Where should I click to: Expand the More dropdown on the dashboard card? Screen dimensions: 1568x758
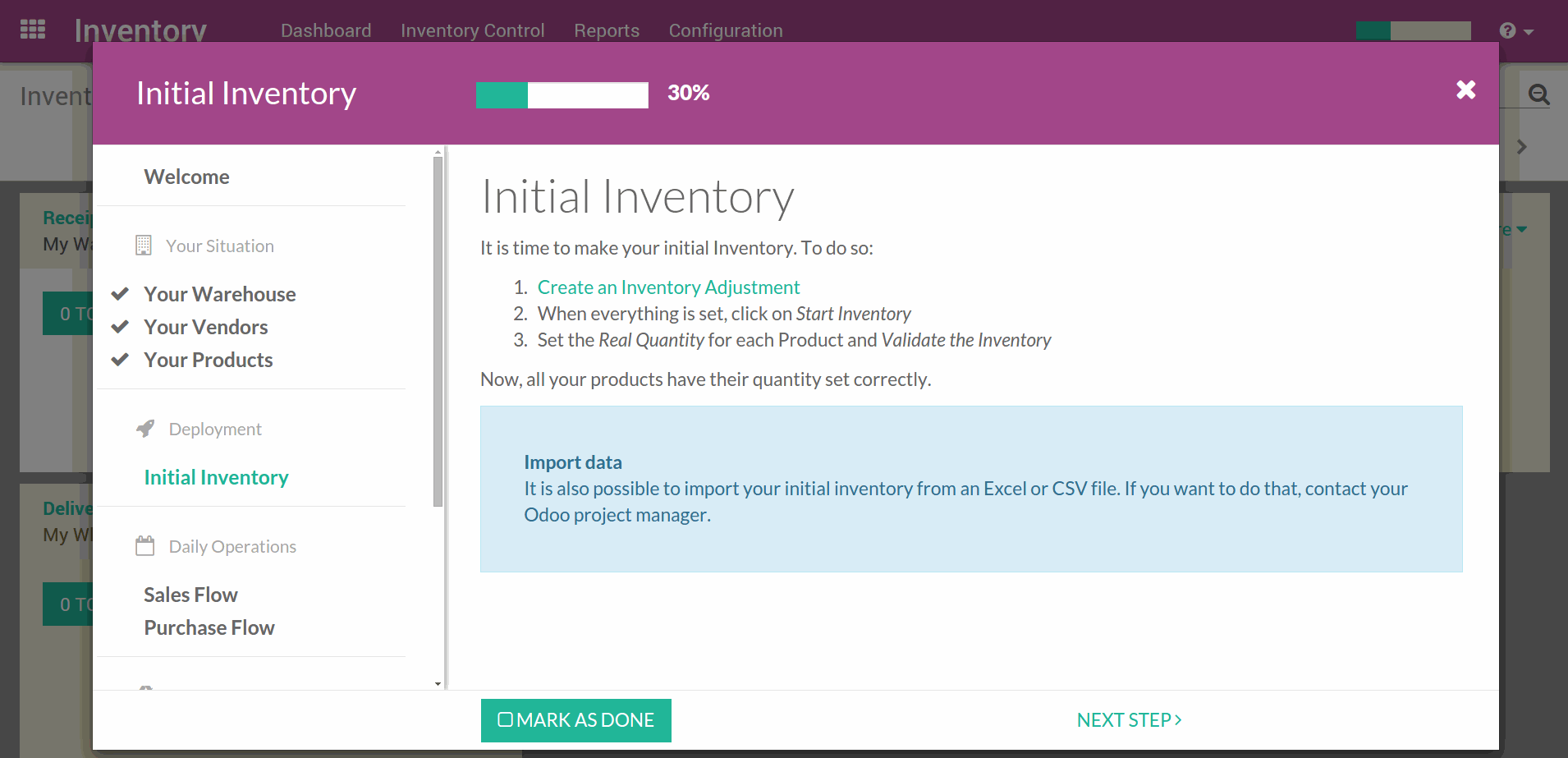click(1523, 230)
